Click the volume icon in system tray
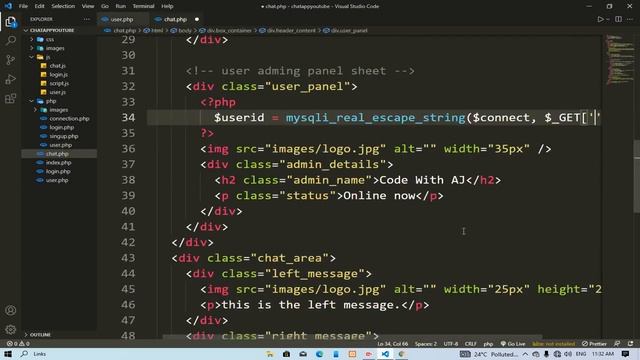 coord(568,354)
